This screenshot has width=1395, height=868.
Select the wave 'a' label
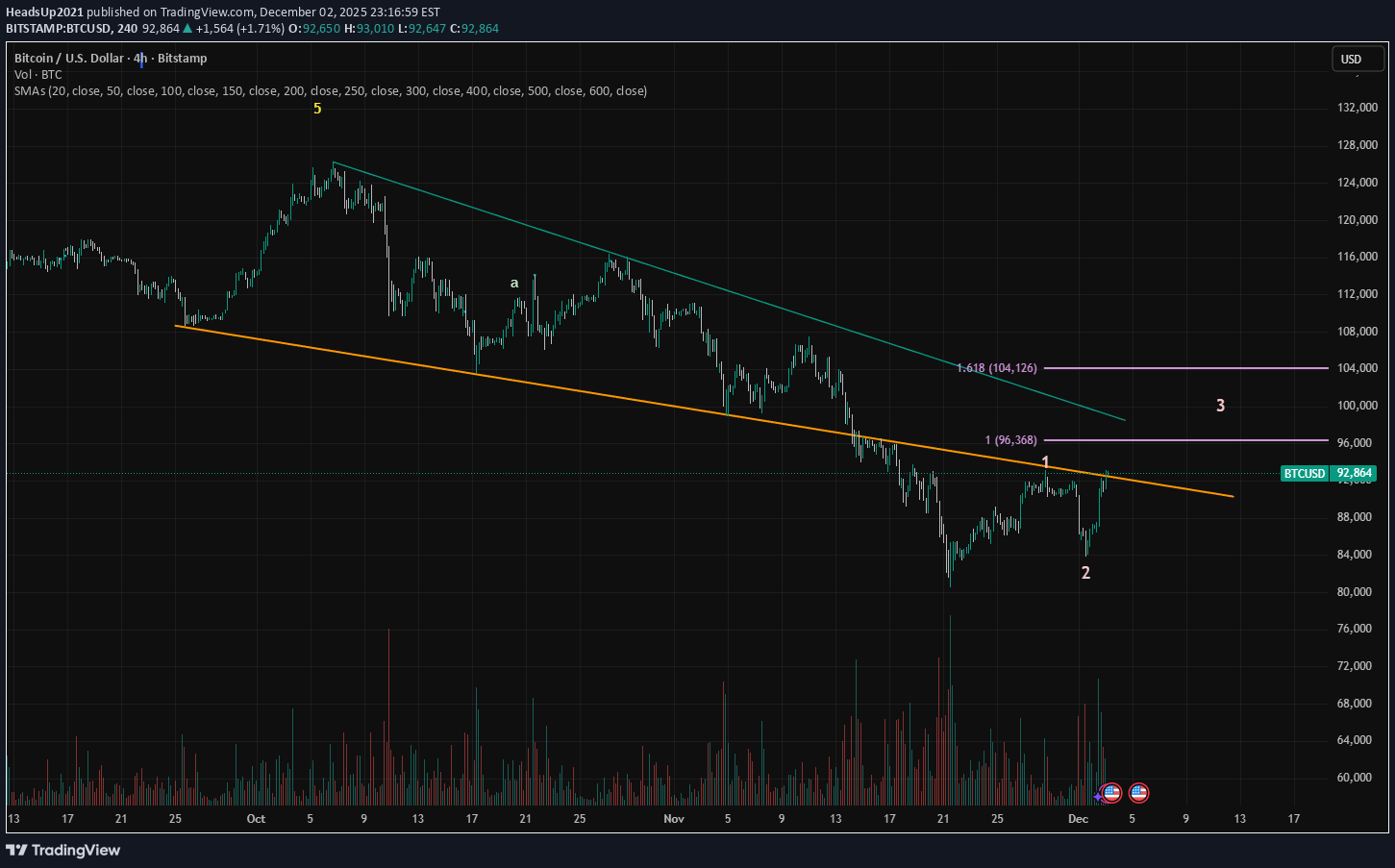tap(514, 283)
